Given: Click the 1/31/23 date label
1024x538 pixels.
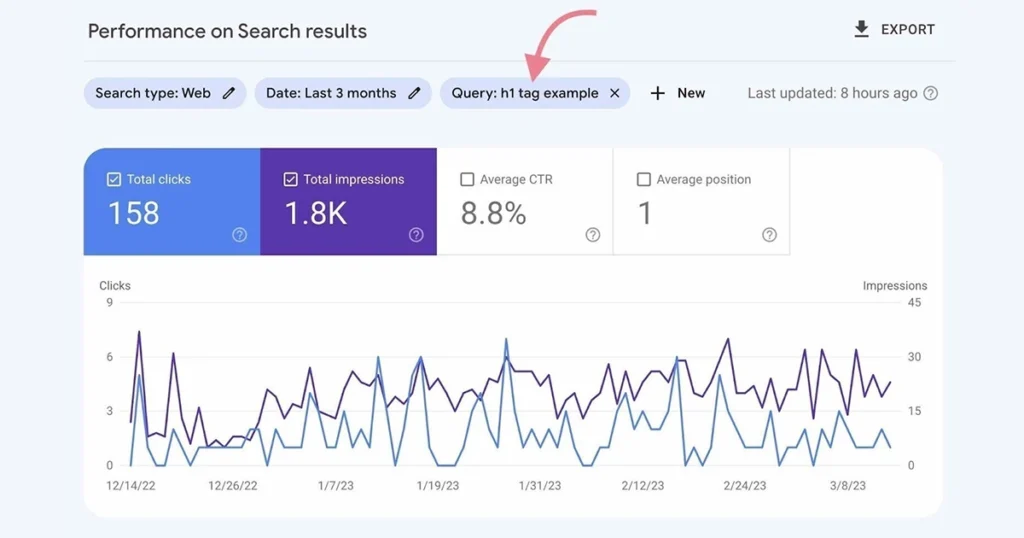Looking at the screenshot, I should click(x=539, y=486).
